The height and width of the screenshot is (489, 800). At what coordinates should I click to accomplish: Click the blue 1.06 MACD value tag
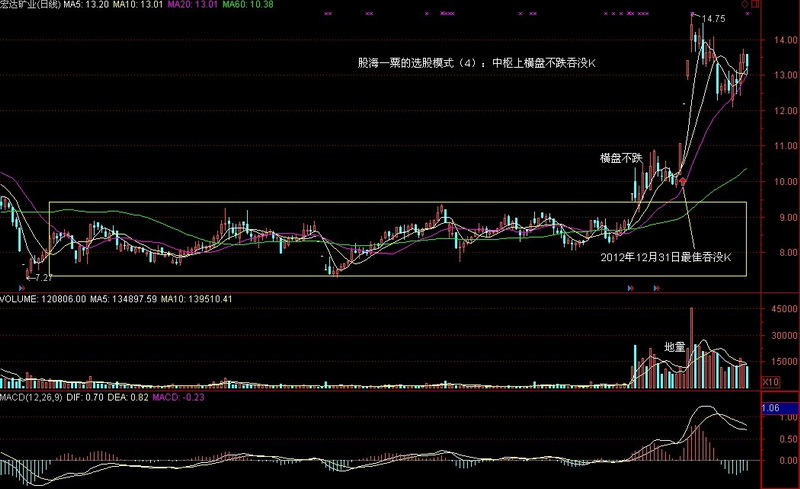tap(771, 409)
